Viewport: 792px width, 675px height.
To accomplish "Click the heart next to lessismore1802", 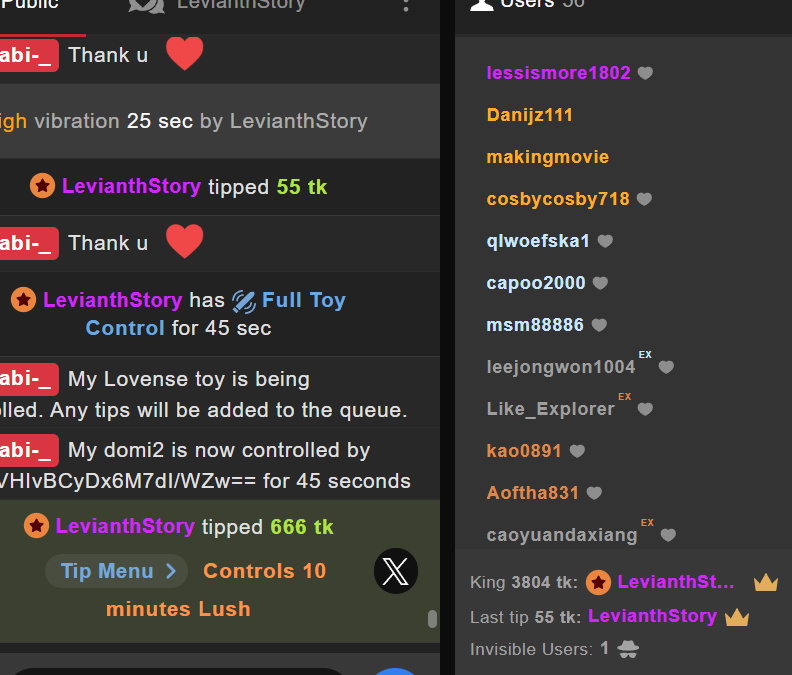I will point(645,73).
